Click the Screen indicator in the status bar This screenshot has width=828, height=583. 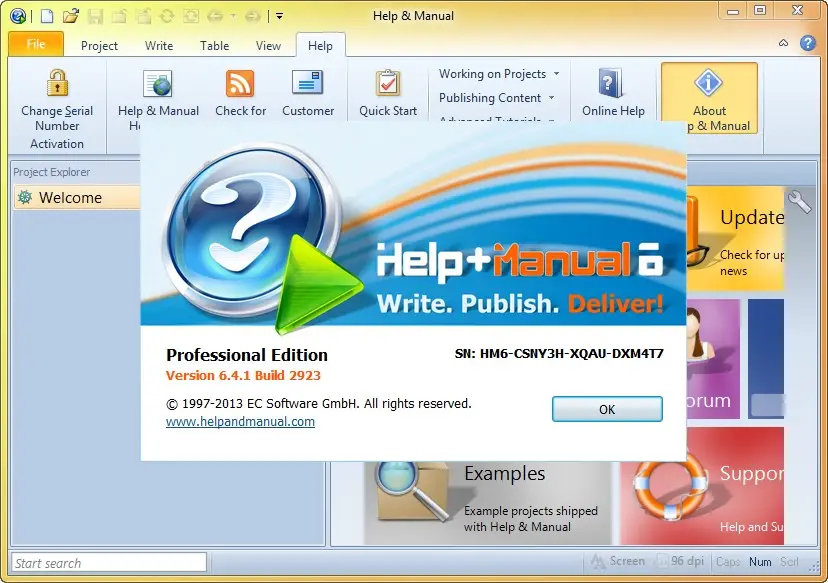click(618, 561)
